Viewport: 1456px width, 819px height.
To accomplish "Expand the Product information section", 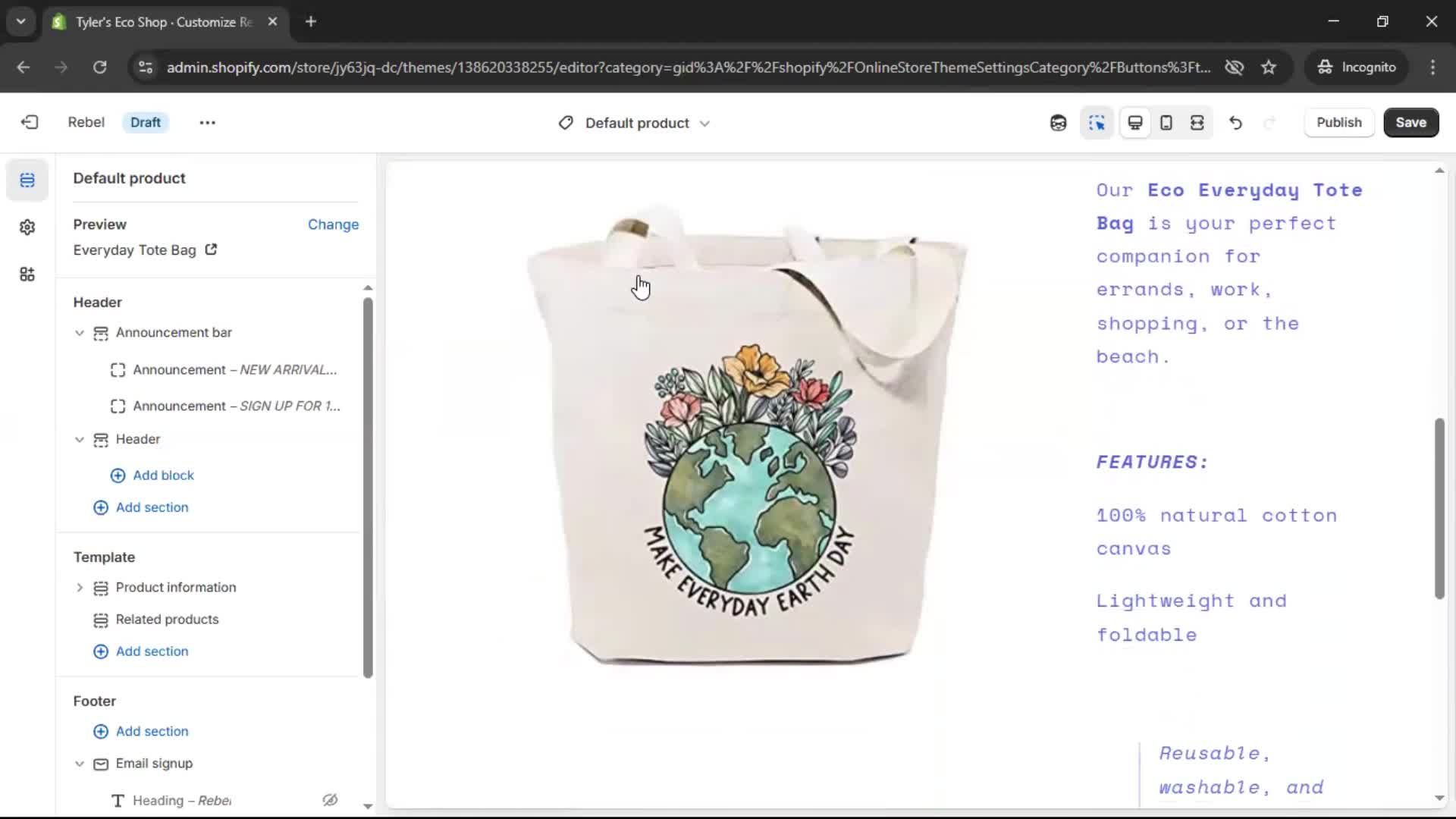I will point(80,588).
